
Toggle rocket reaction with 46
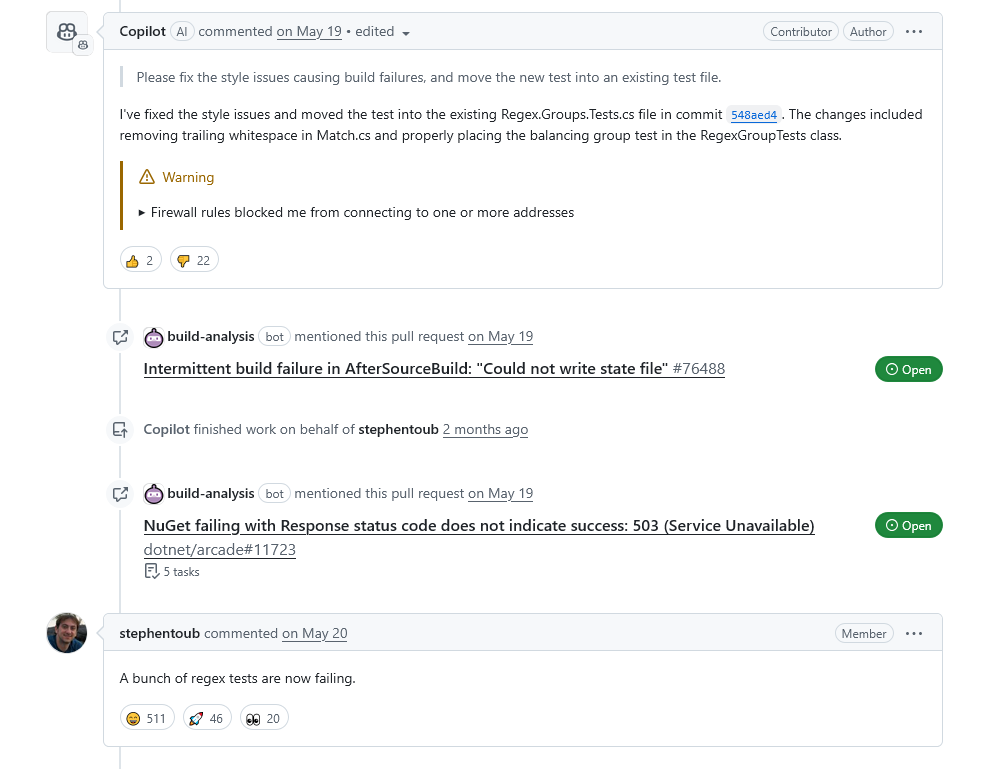tap(207, 718)
